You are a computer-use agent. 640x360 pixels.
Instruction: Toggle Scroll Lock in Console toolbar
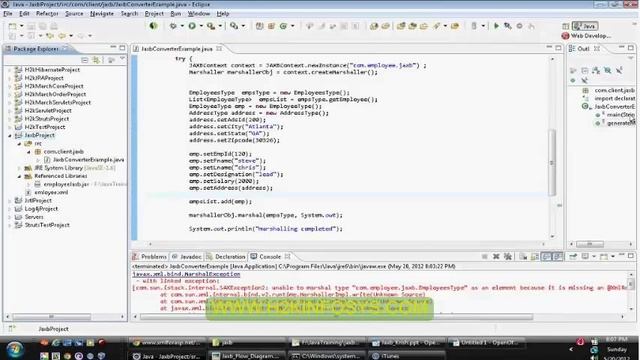534,257
